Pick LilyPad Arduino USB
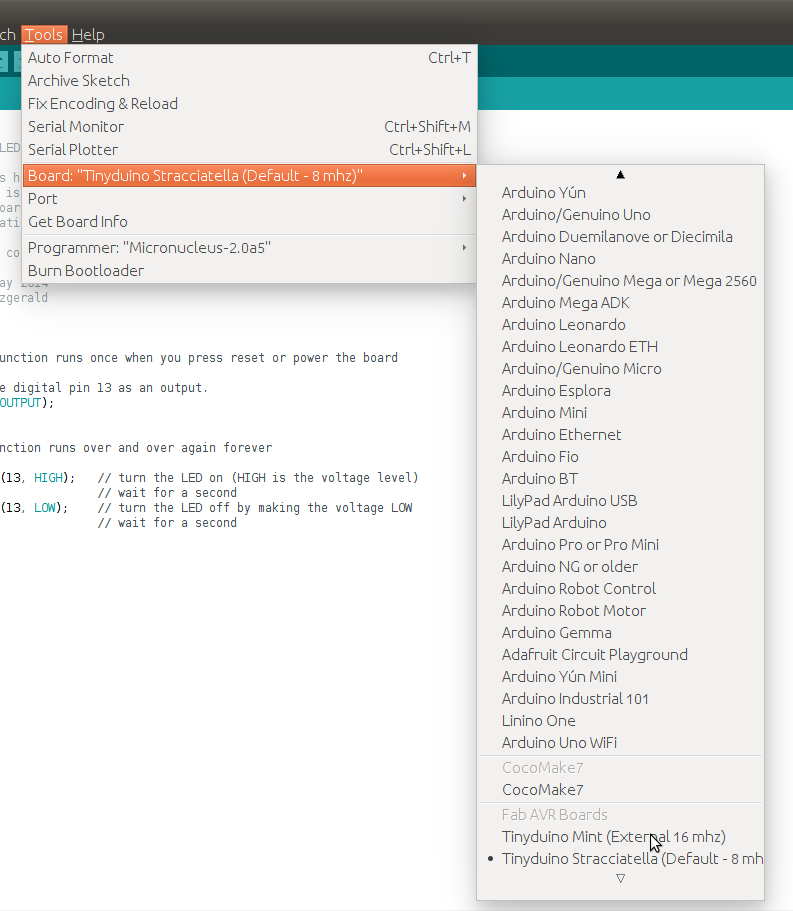The image size is (793, 911). (x=620, y=501)
